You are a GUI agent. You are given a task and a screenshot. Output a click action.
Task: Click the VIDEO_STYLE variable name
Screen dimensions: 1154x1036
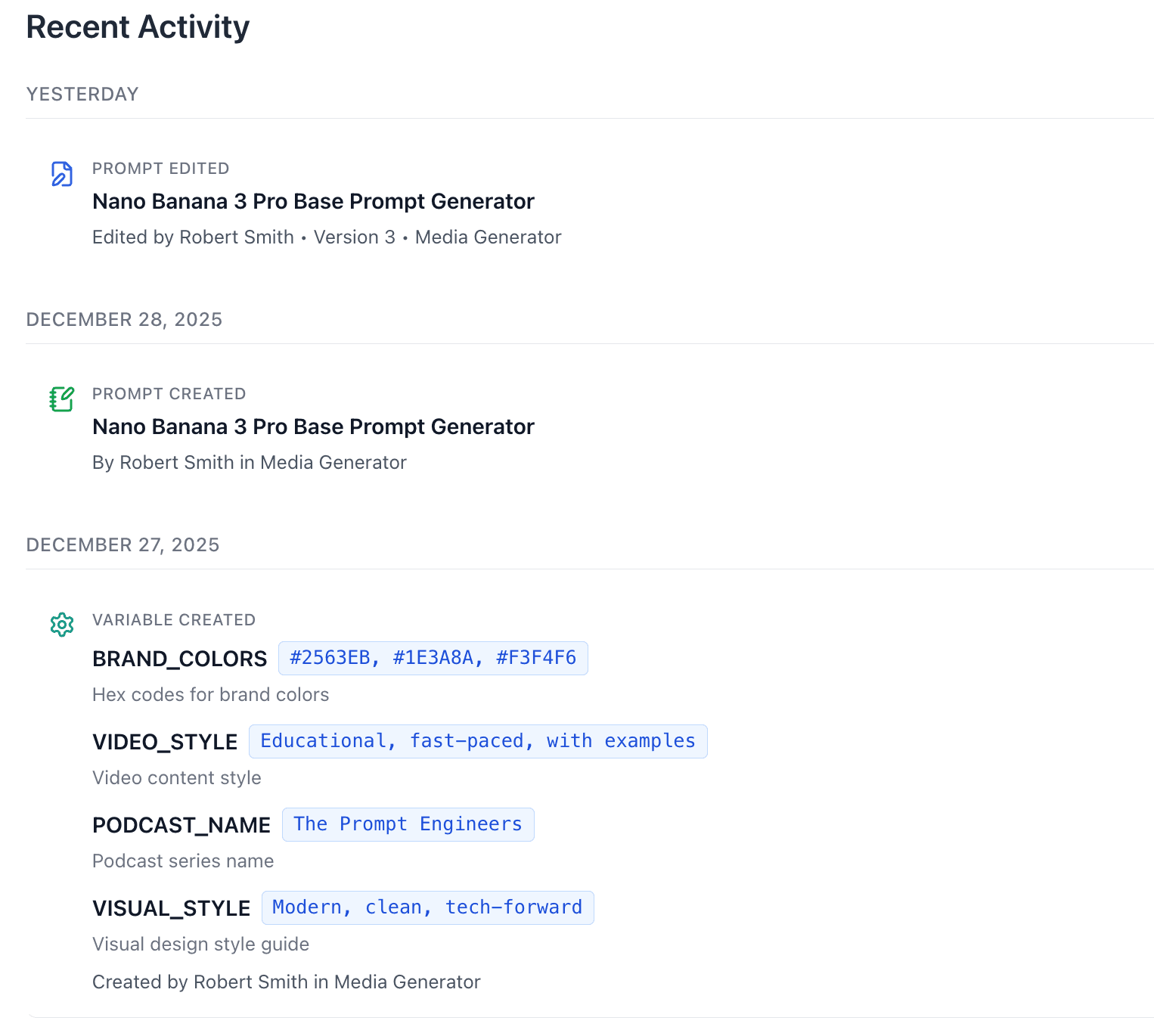[166, 742]
